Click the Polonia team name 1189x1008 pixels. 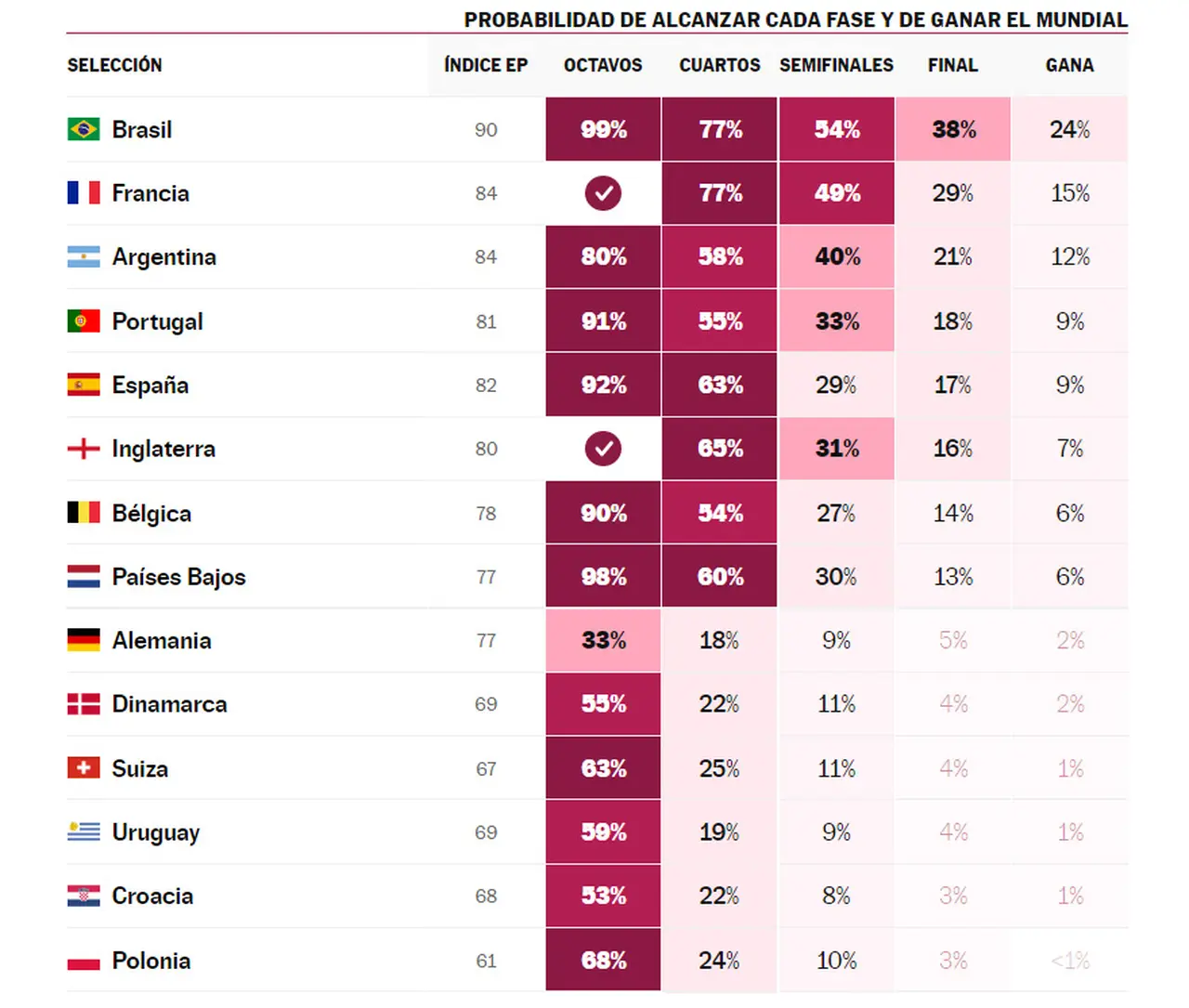pyautogui.click(x=151, y=961)
